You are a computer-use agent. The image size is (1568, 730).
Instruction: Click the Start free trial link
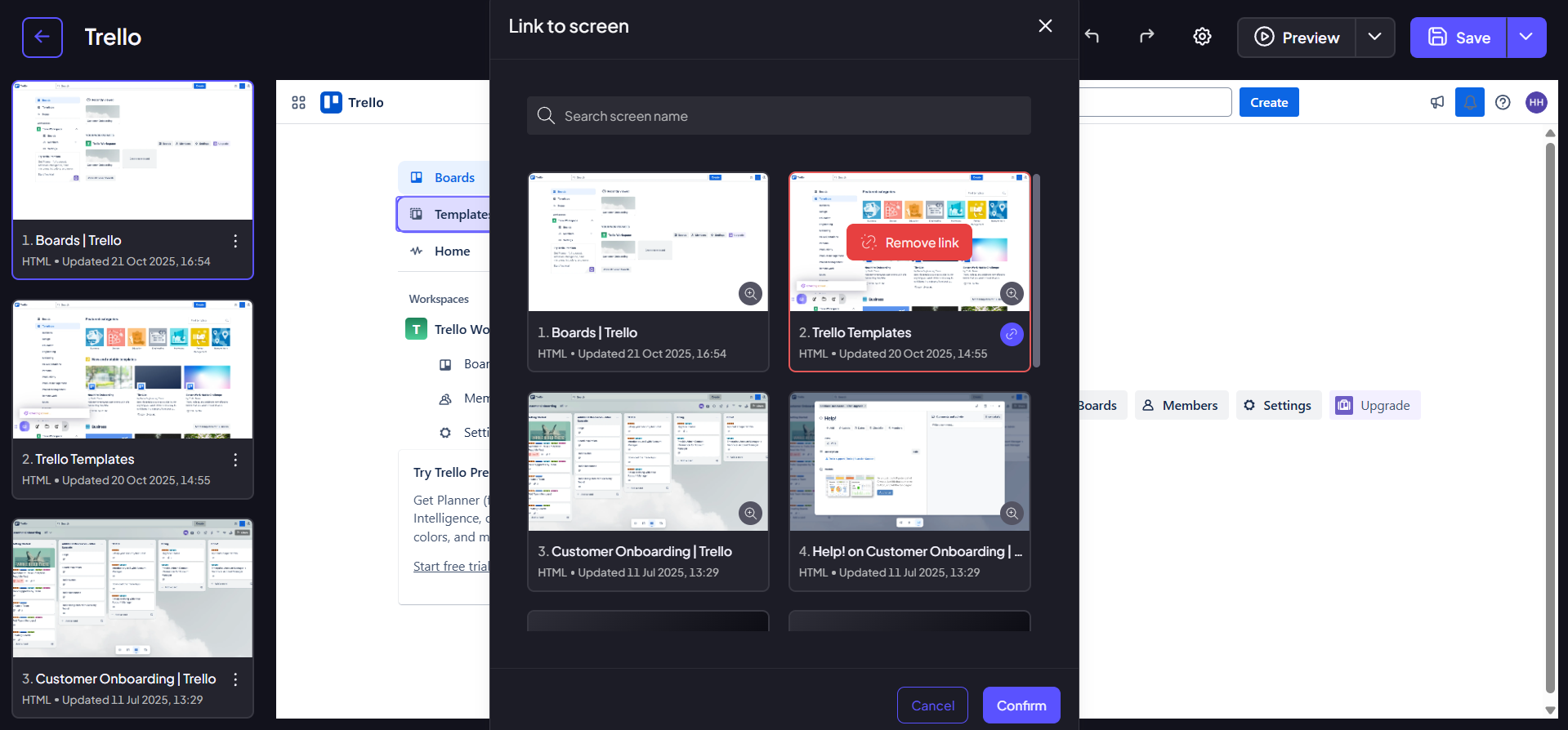(451, 566)
